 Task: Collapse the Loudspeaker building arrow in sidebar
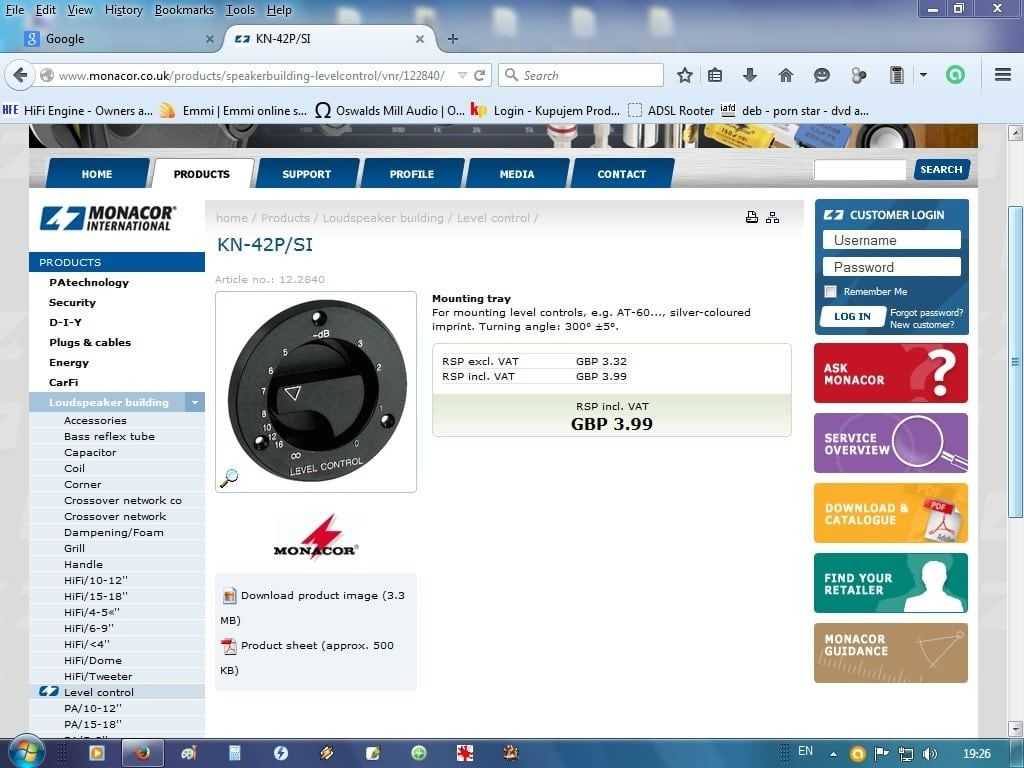pos(195,402)
